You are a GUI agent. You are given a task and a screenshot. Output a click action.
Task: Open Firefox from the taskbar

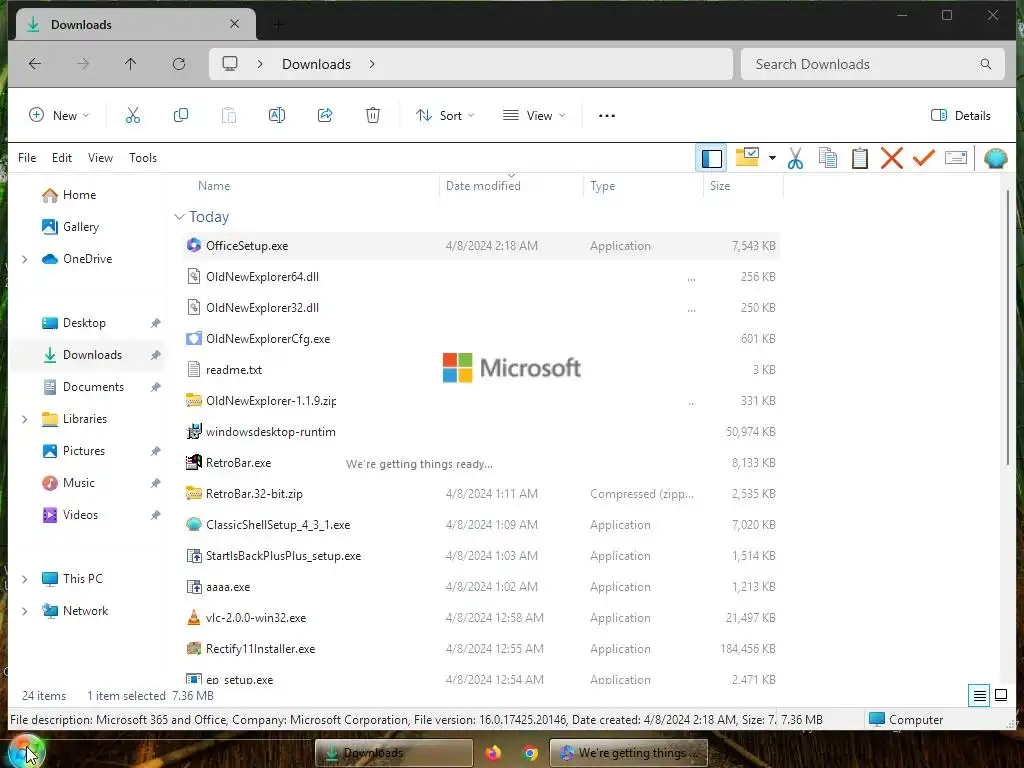(x=493, y=753)
